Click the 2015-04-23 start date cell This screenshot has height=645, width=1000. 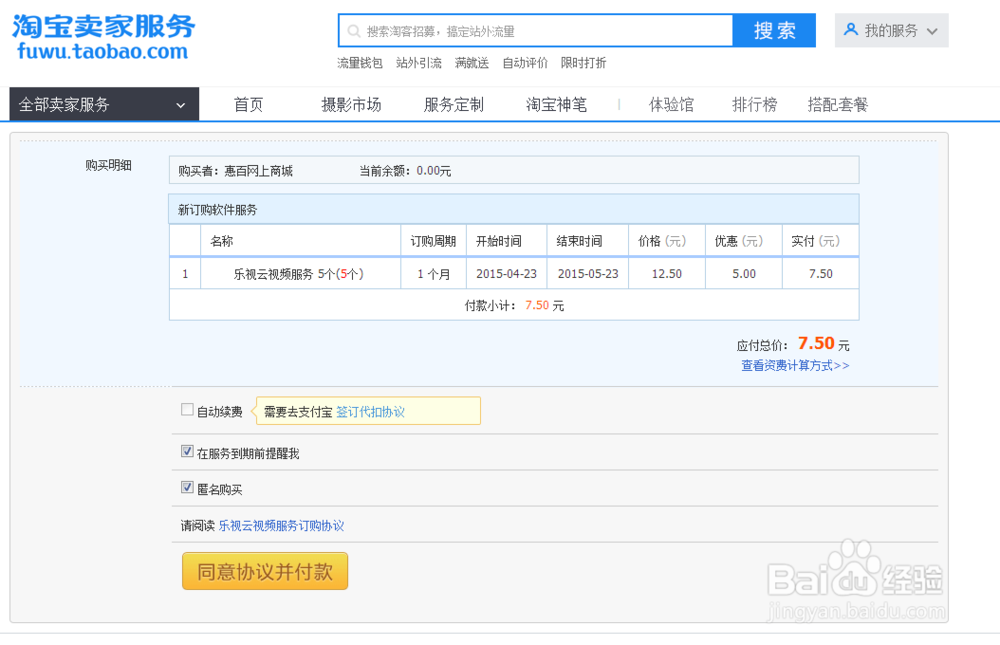point(506,274)
